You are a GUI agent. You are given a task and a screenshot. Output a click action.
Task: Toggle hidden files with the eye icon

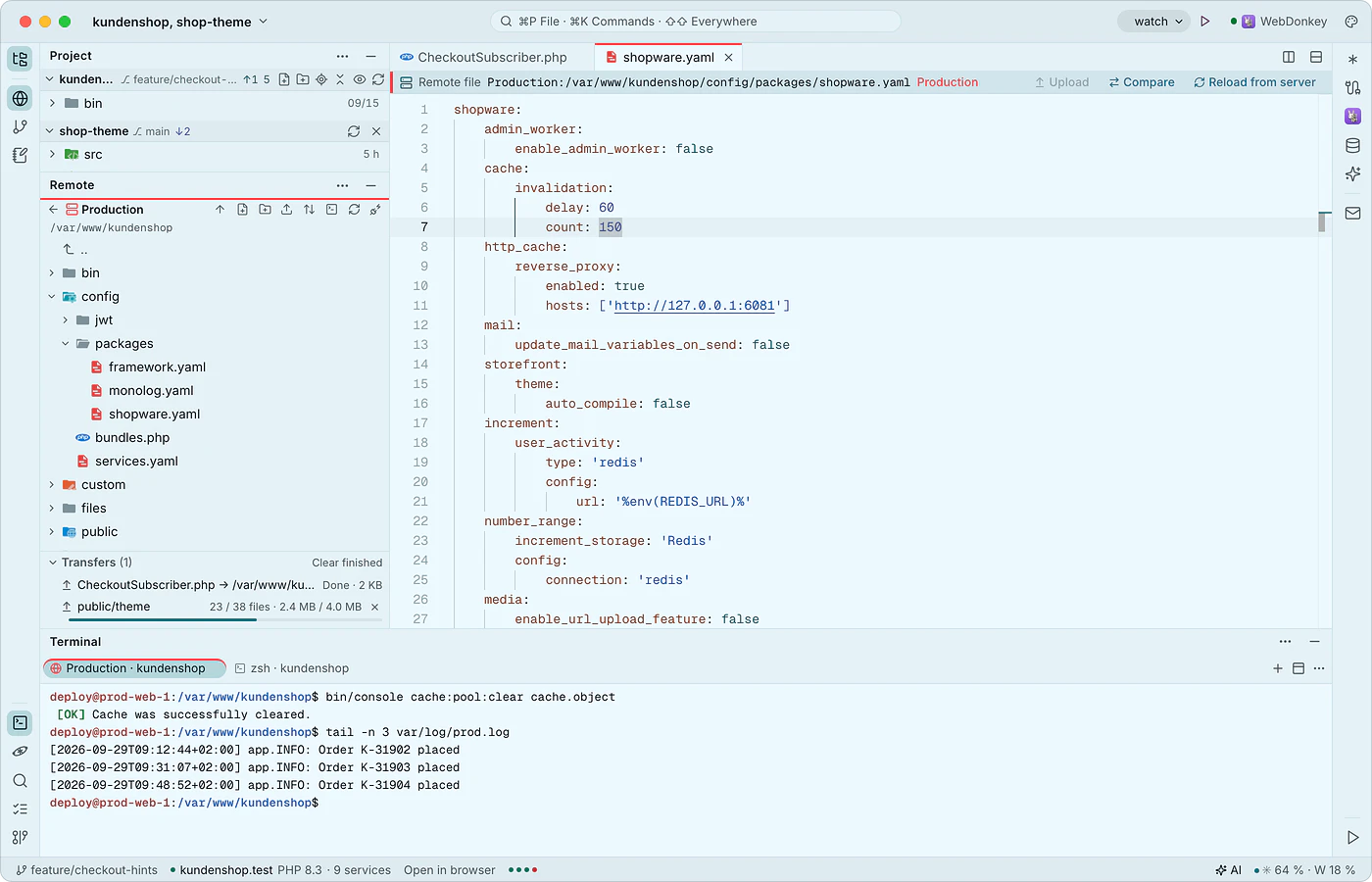coord(360,79)
